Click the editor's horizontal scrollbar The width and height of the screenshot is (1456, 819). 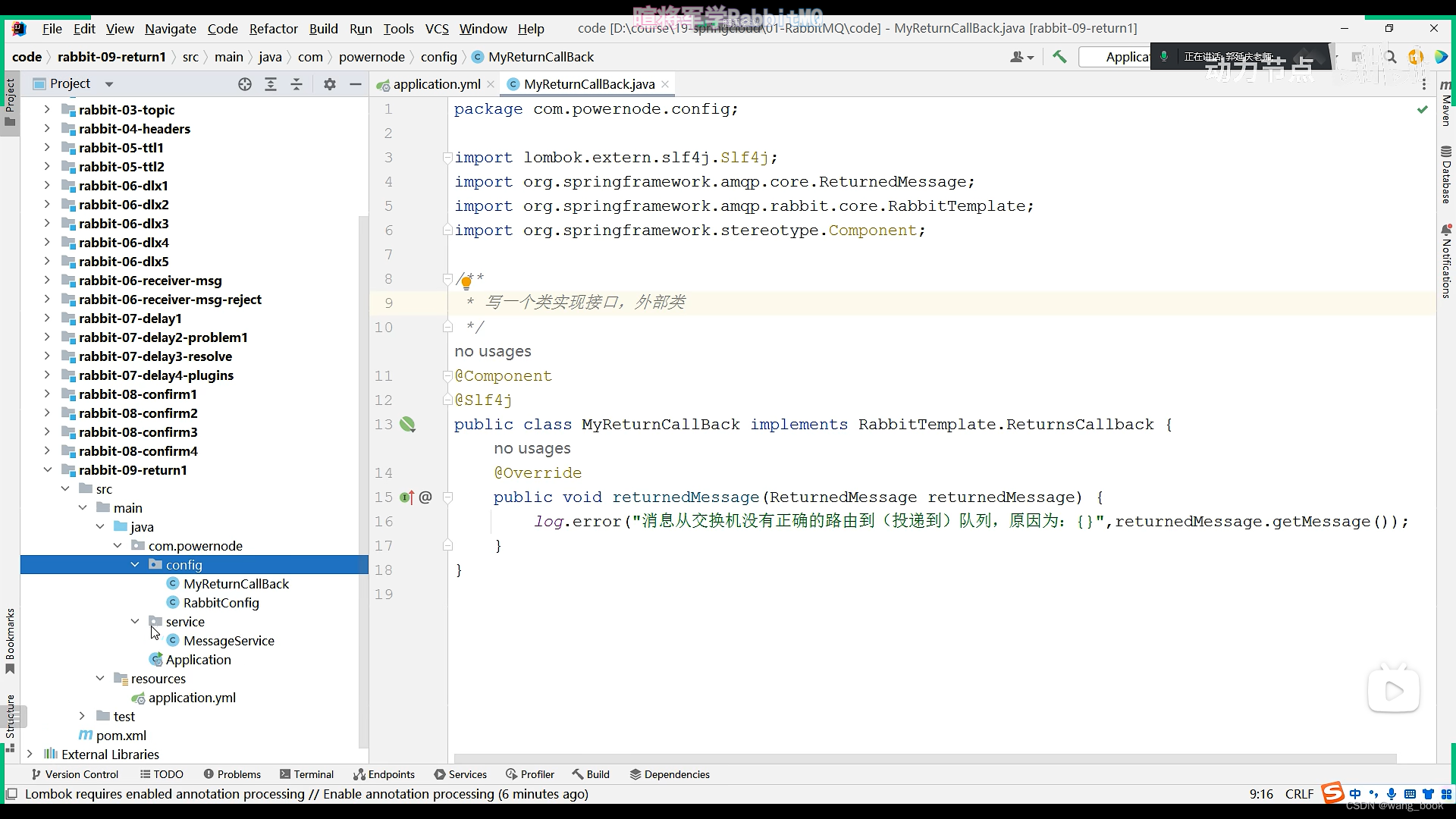click(x=925, y=758)
